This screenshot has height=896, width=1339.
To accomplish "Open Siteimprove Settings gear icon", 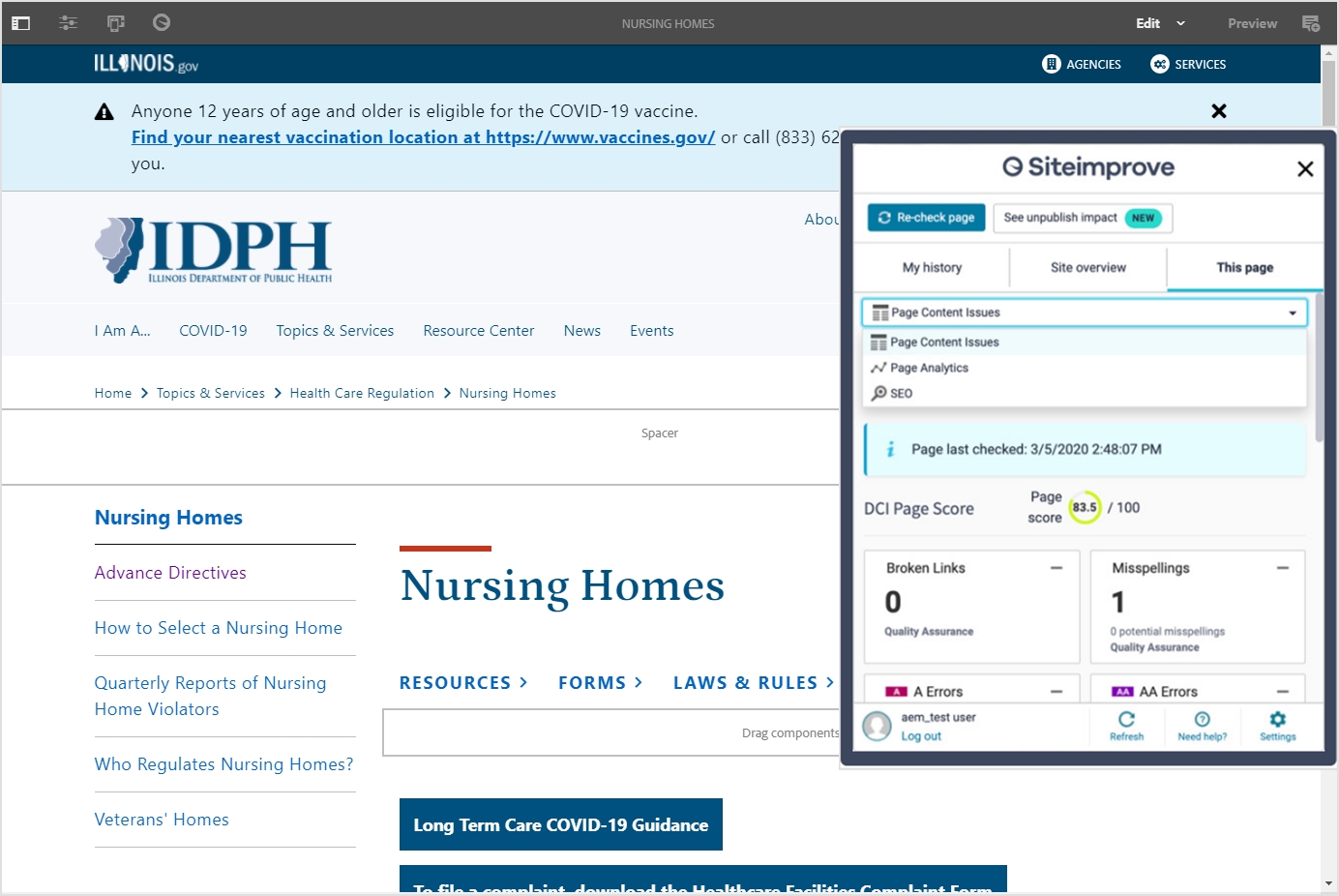I will click(x=1278, y=719).
